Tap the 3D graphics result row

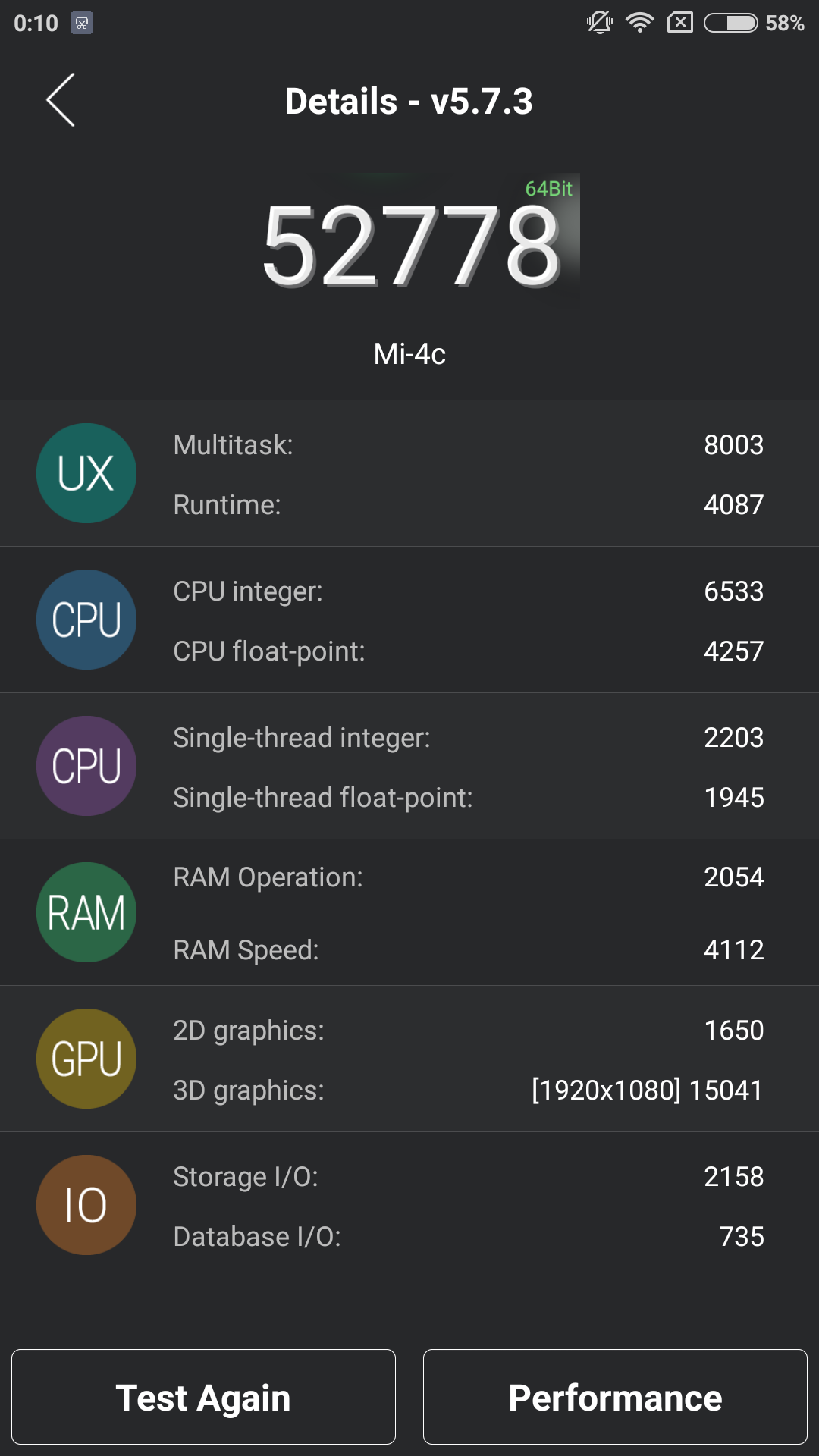[x=468, y=1090]
